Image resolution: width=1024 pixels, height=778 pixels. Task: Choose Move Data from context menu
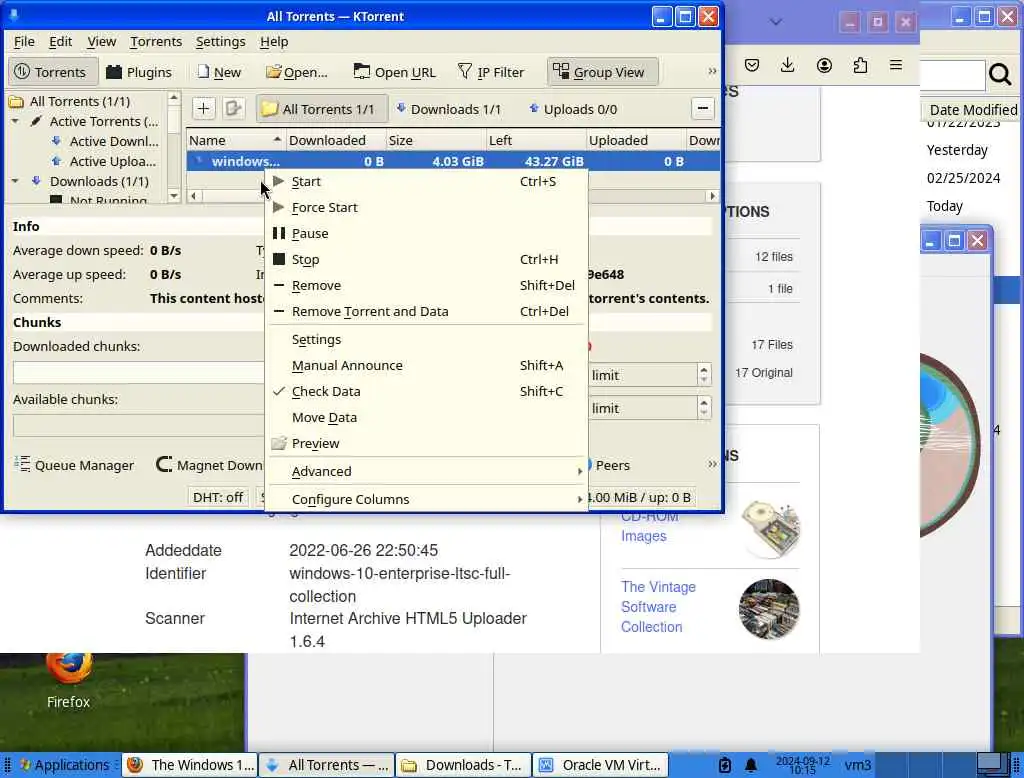point(426,418)
